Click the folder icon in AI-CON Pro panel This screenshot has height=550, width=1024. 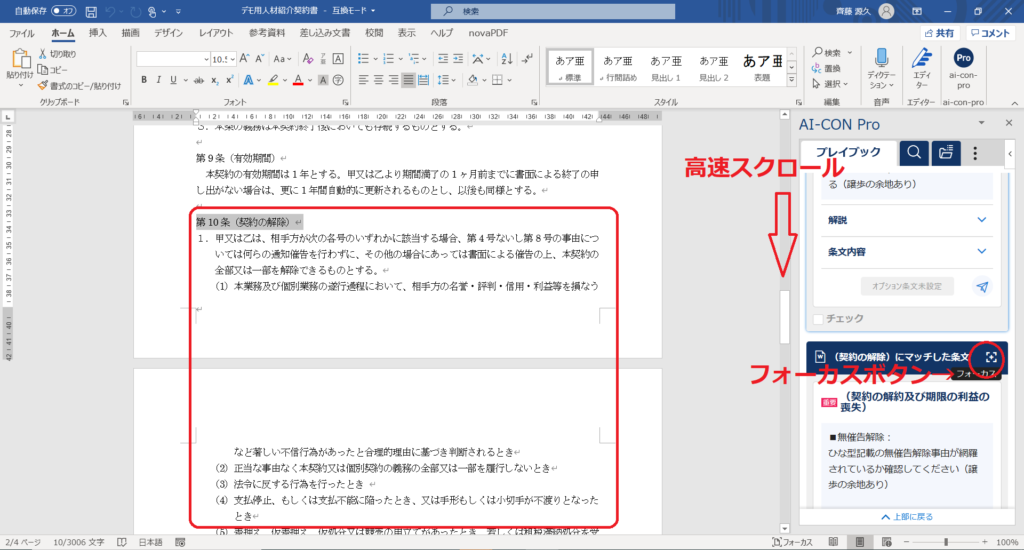[x=945, y=153]
